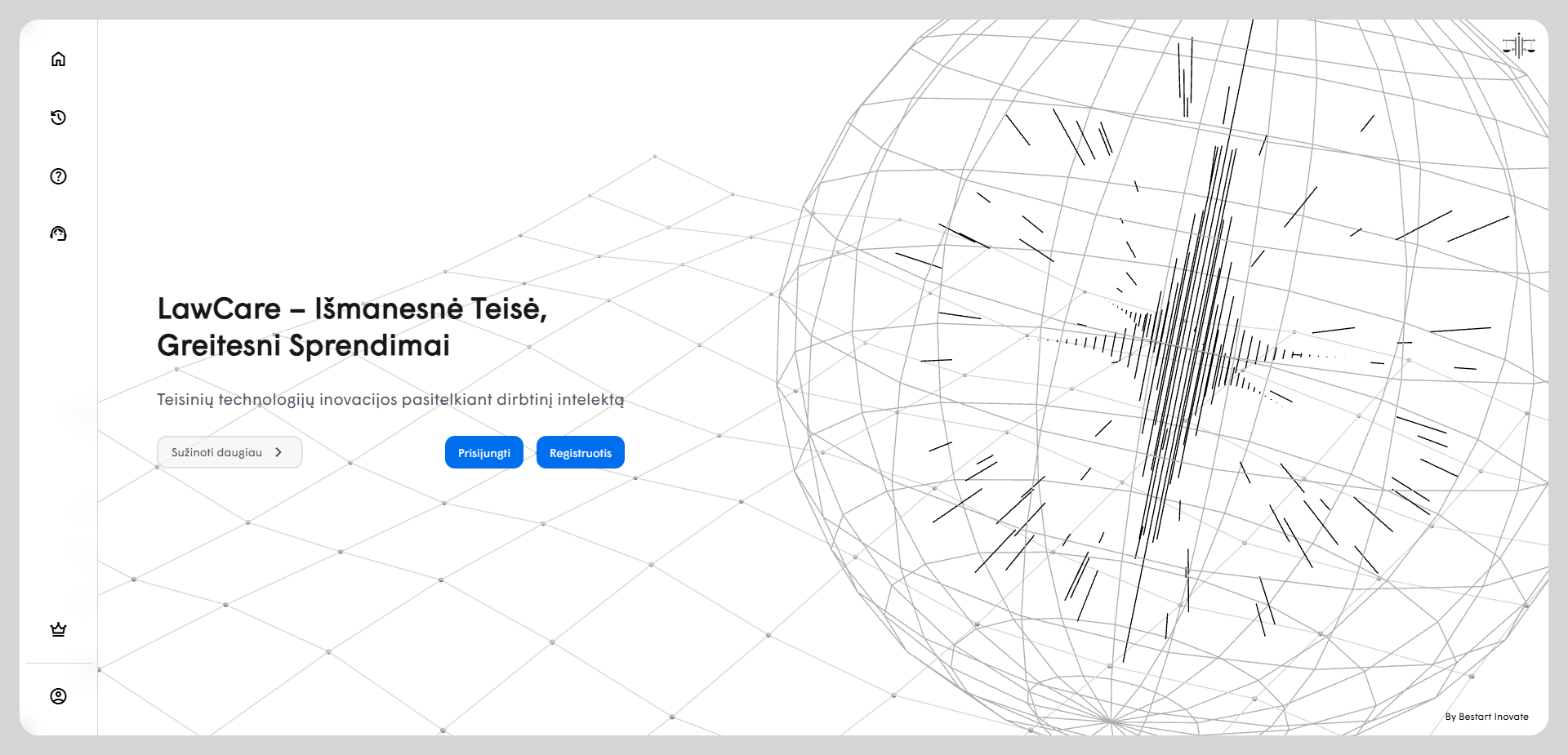Click the scales of justice logo
The height and width of the screenshot is (755, 1568).
(x=1518, y=47)
